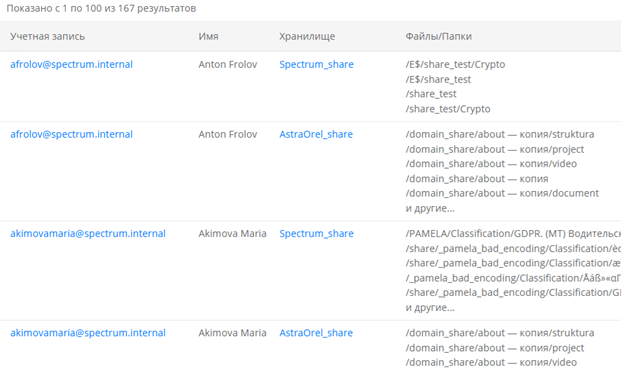Open akimovamaria@spectrum.internal account with Spectrum_share

tap(88, 234)
